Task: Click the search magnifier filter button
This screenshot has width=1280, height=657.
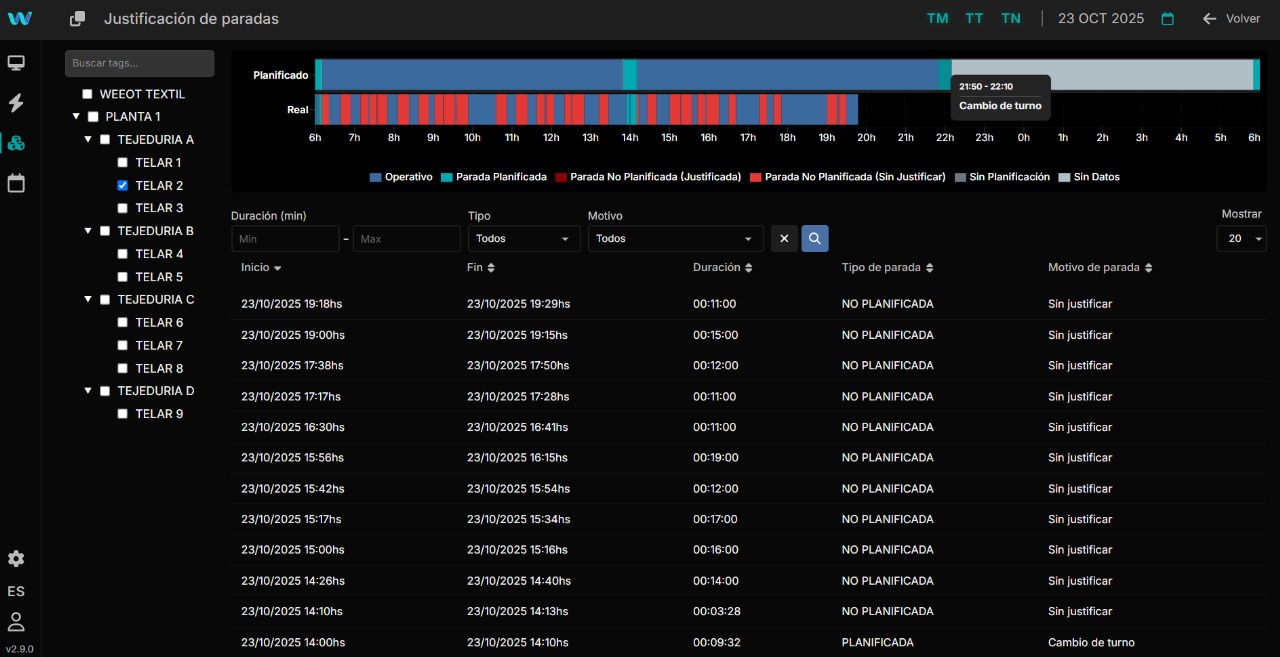Action: click(815, 239)
